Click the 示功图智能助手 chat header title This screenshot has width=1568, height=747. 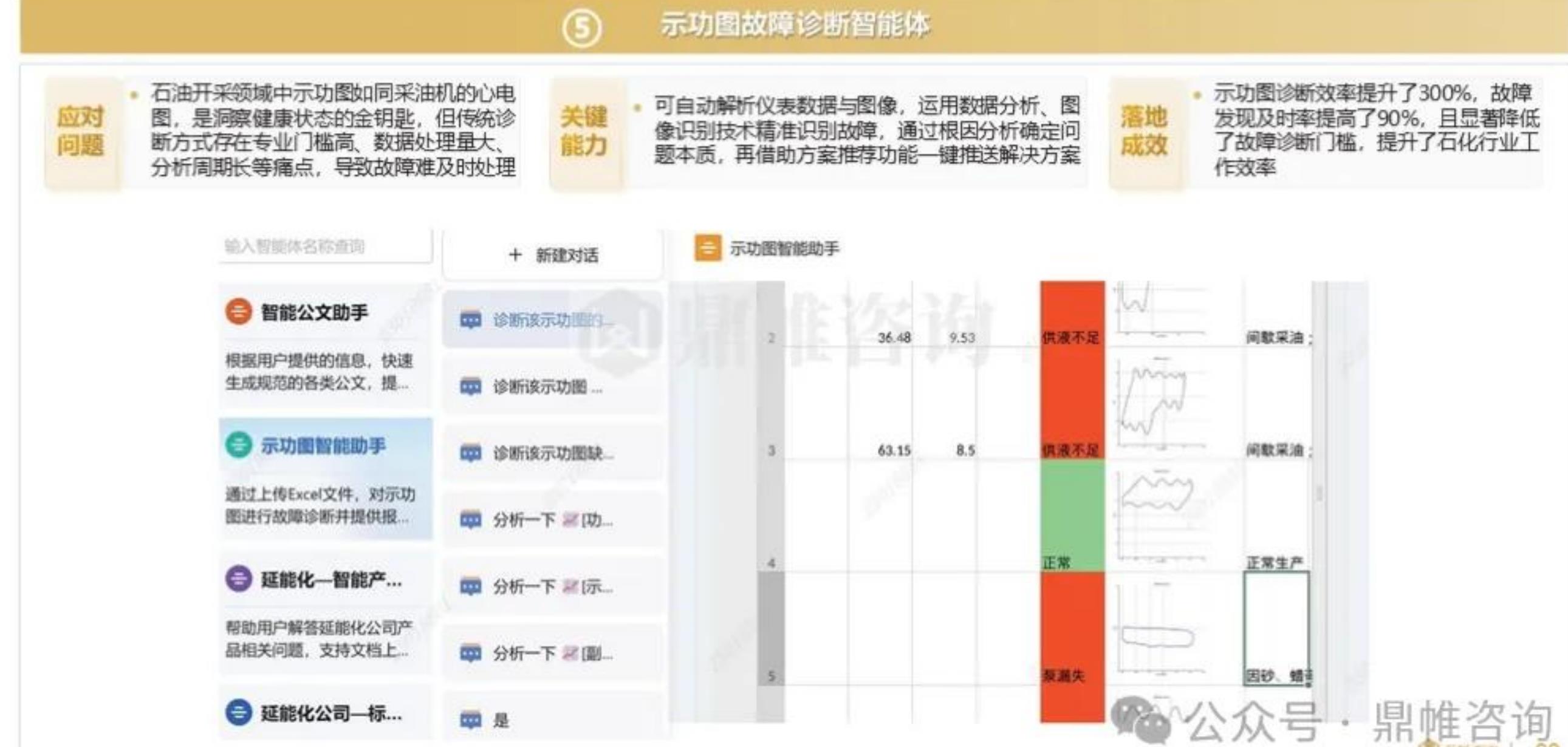(x=784, y=249)
